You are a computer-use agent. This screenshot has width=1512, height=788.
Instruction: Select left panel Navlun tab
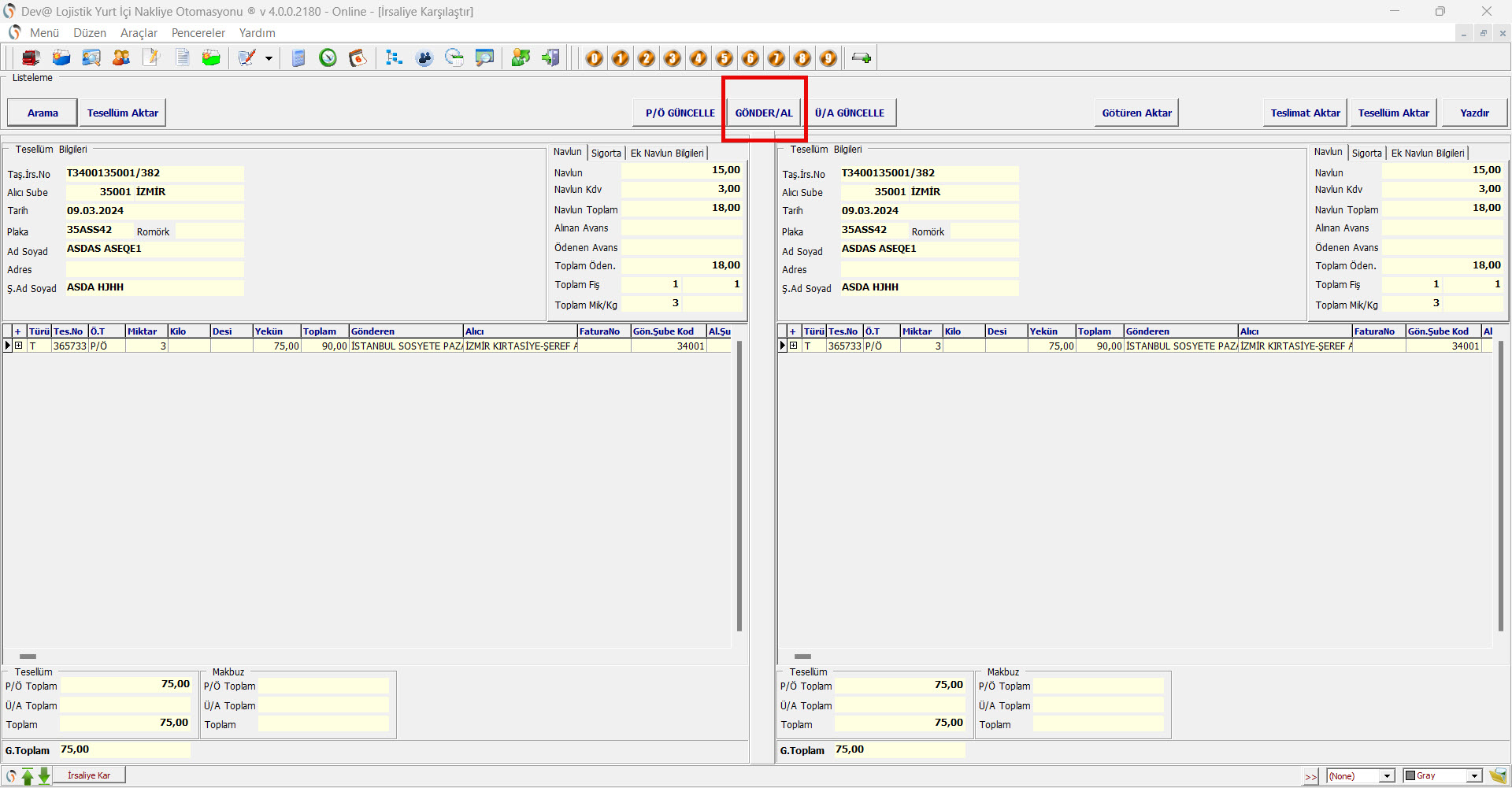567,152
